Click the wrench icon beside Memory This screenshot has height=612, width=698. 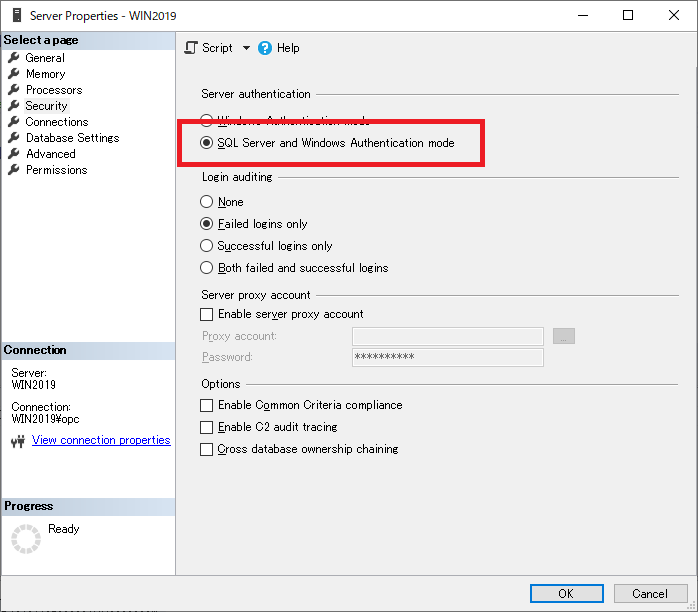click(x=14, y=73)
